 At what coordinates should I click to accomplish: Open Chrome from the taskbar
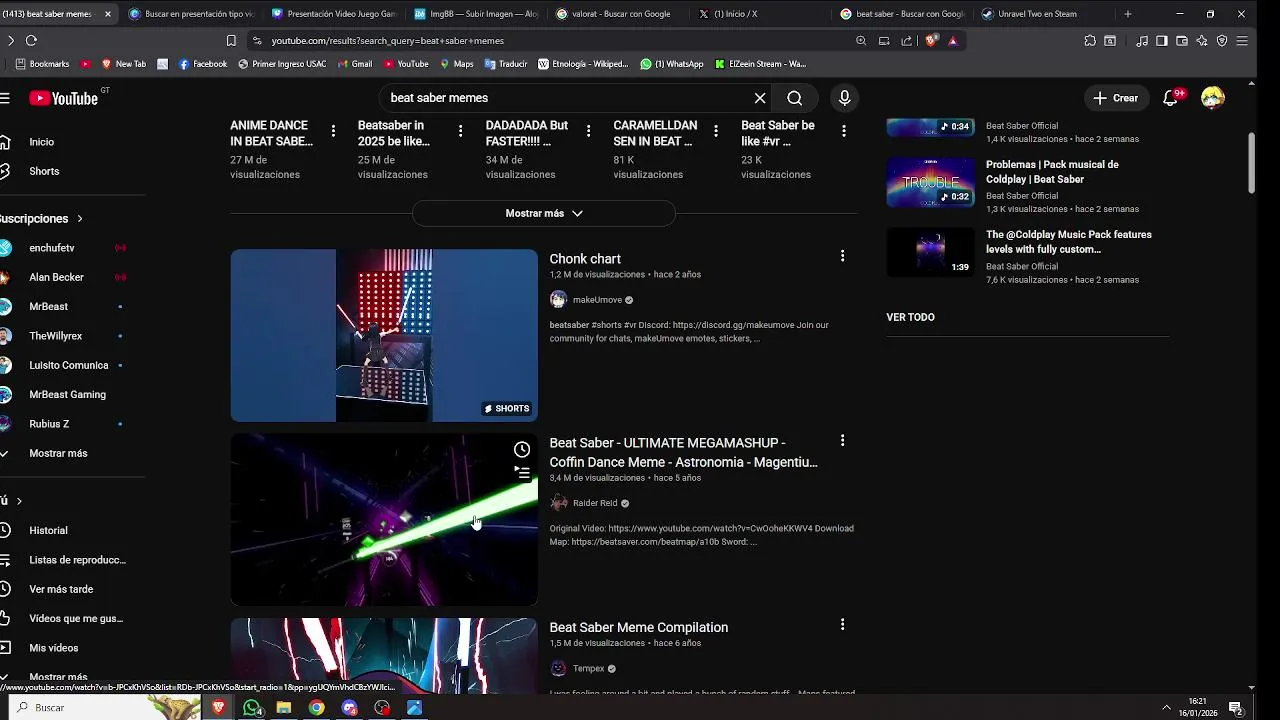317,708
